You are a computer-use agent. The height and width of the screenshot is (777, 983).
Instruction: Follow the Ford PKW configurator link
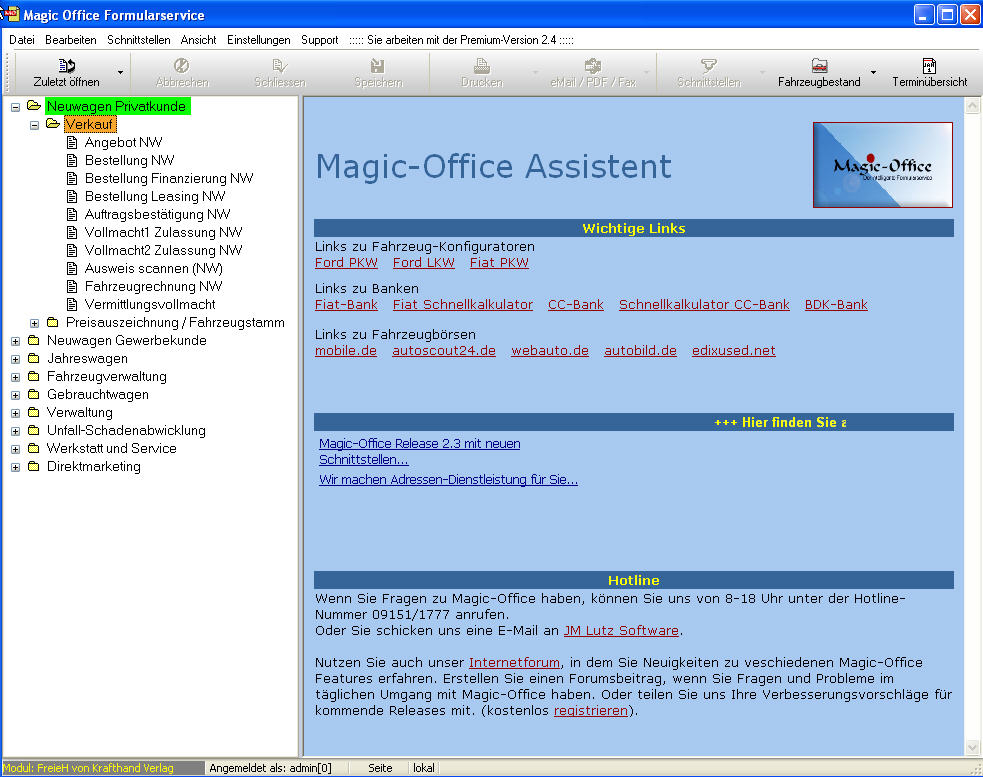point(346,263)
